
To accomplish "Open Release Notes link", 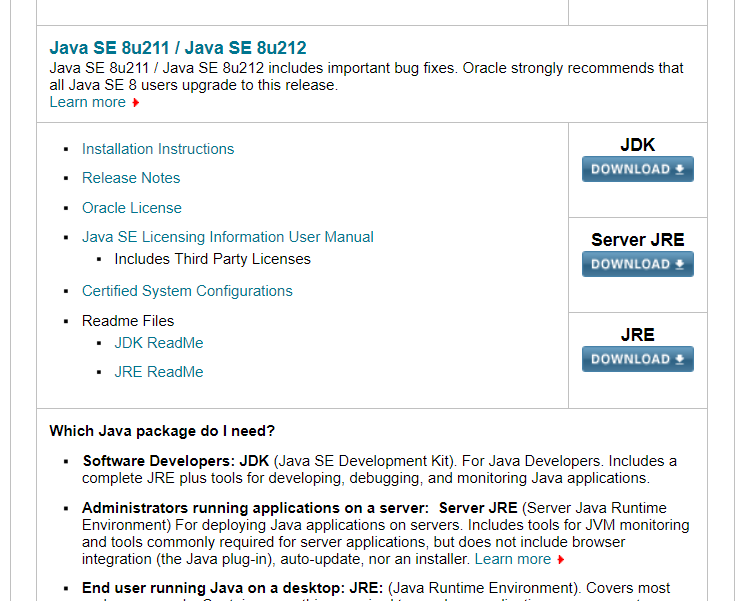I will point(131,178).
